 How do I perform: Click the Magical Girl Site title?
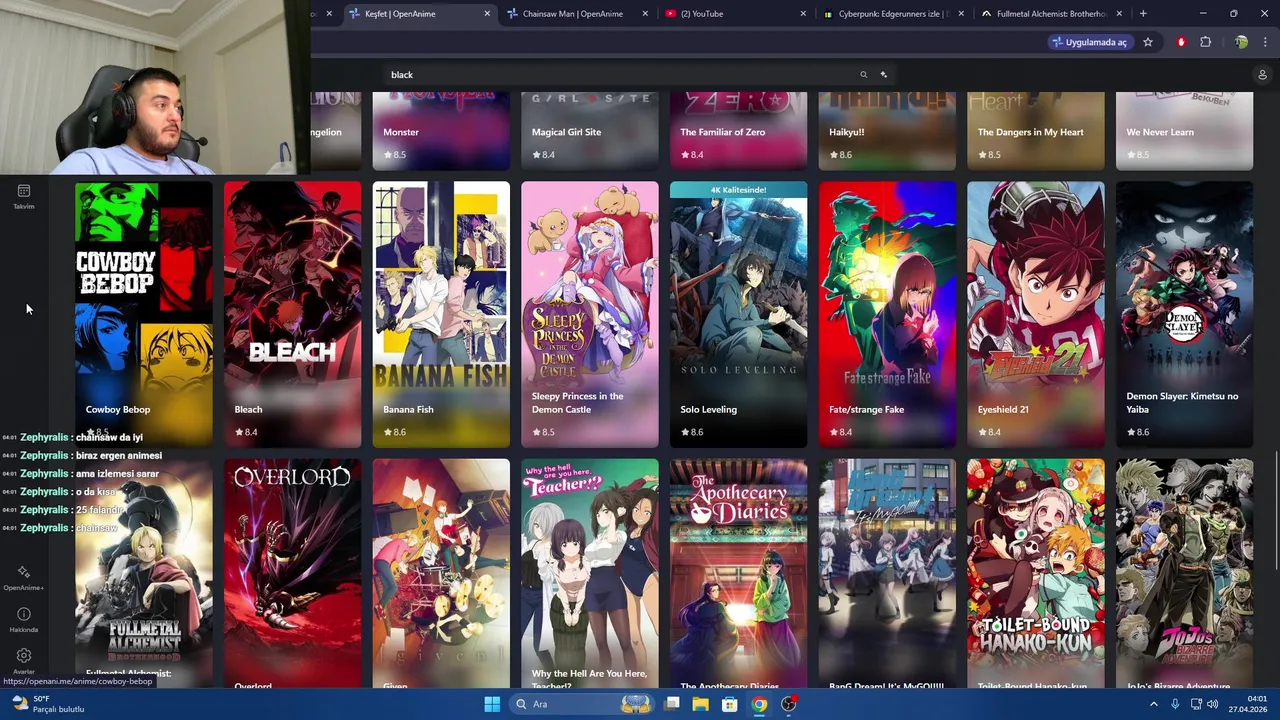pos(567,132)
